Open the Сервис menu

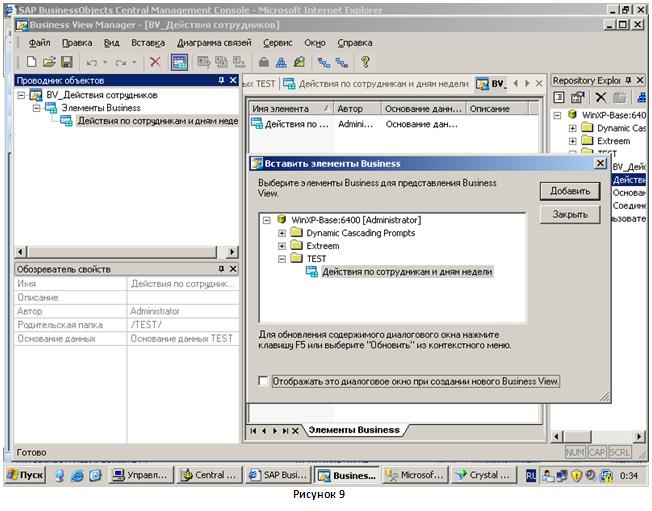coord(277,43)
